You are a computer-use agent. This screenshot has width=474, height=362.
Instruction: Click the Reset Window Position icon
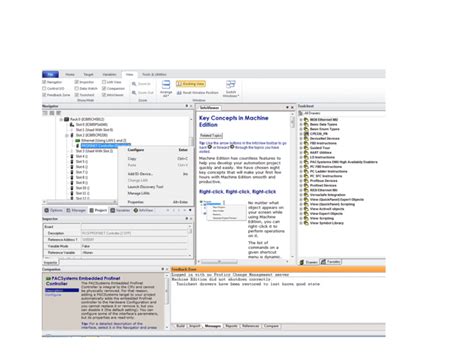tap(179, 93)
